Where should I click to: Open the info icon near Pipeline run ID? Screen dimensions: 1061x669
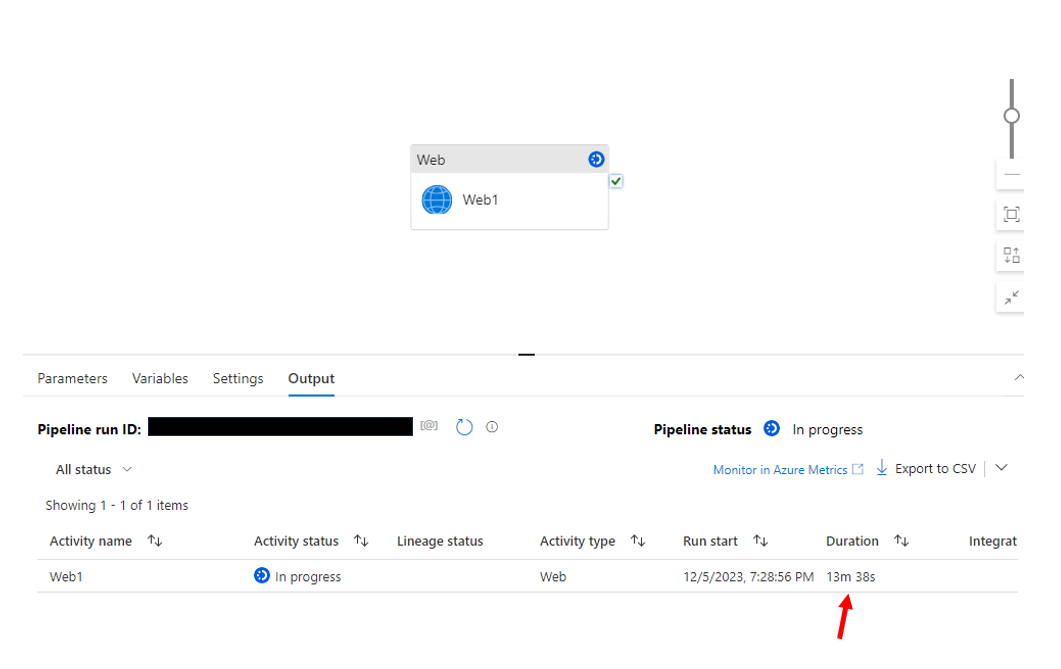click(x=491, y=426)
